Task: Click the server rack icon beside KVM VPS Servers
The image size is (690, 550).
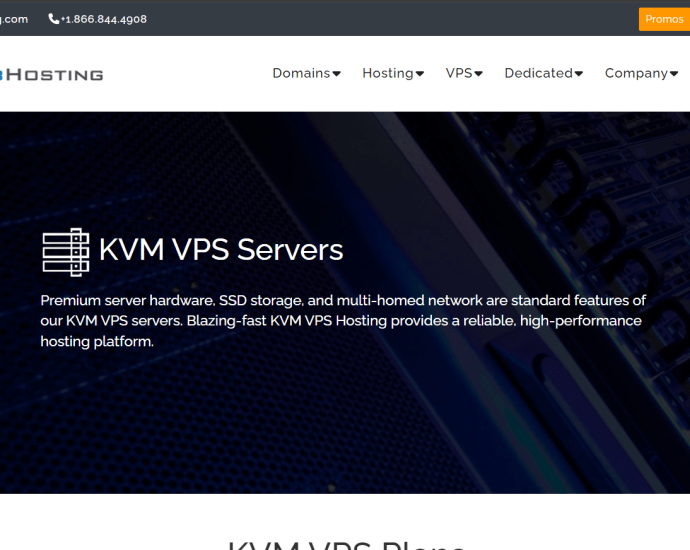Action: [66, 252]
